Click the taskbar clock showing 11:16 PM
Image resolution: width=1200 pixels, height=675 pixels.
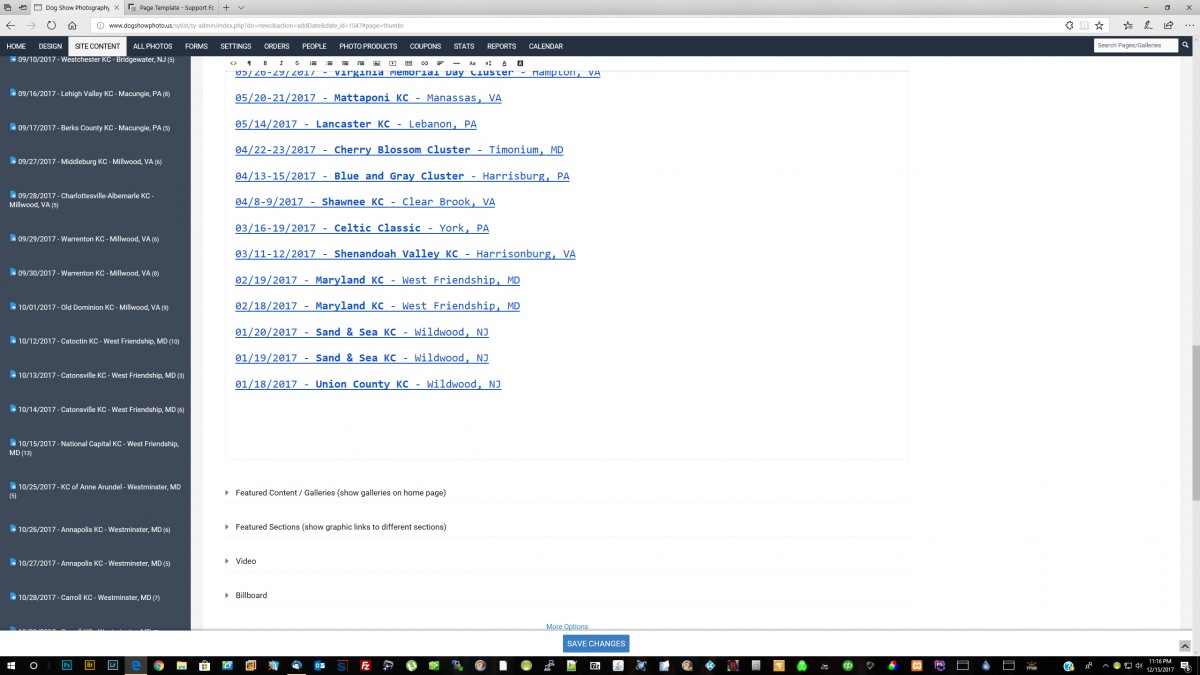click(1161, 665)
